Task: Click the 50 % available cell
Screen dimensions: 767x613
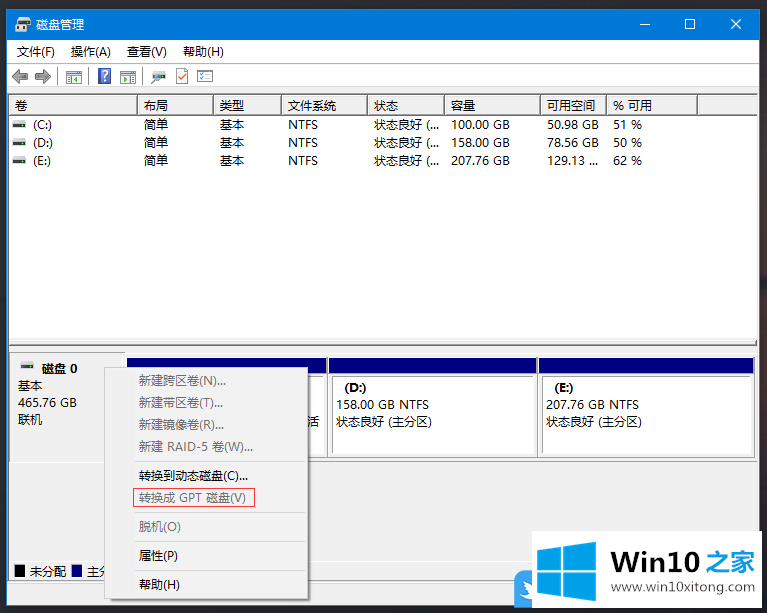Action: [x=628, y=143]
